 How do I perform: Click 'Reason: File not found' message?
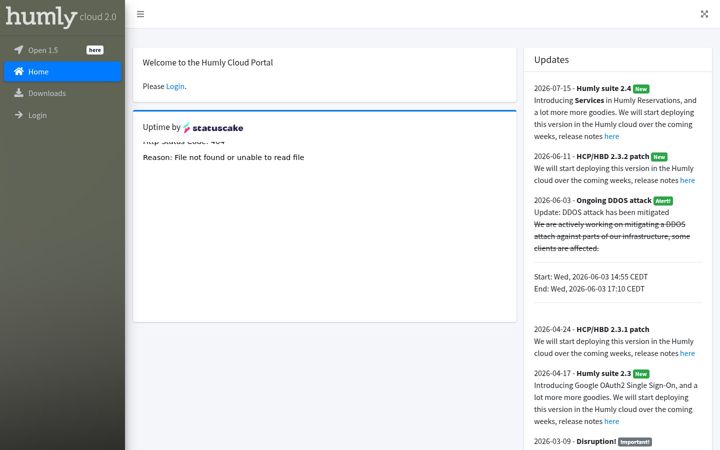[x=223, y=157]
